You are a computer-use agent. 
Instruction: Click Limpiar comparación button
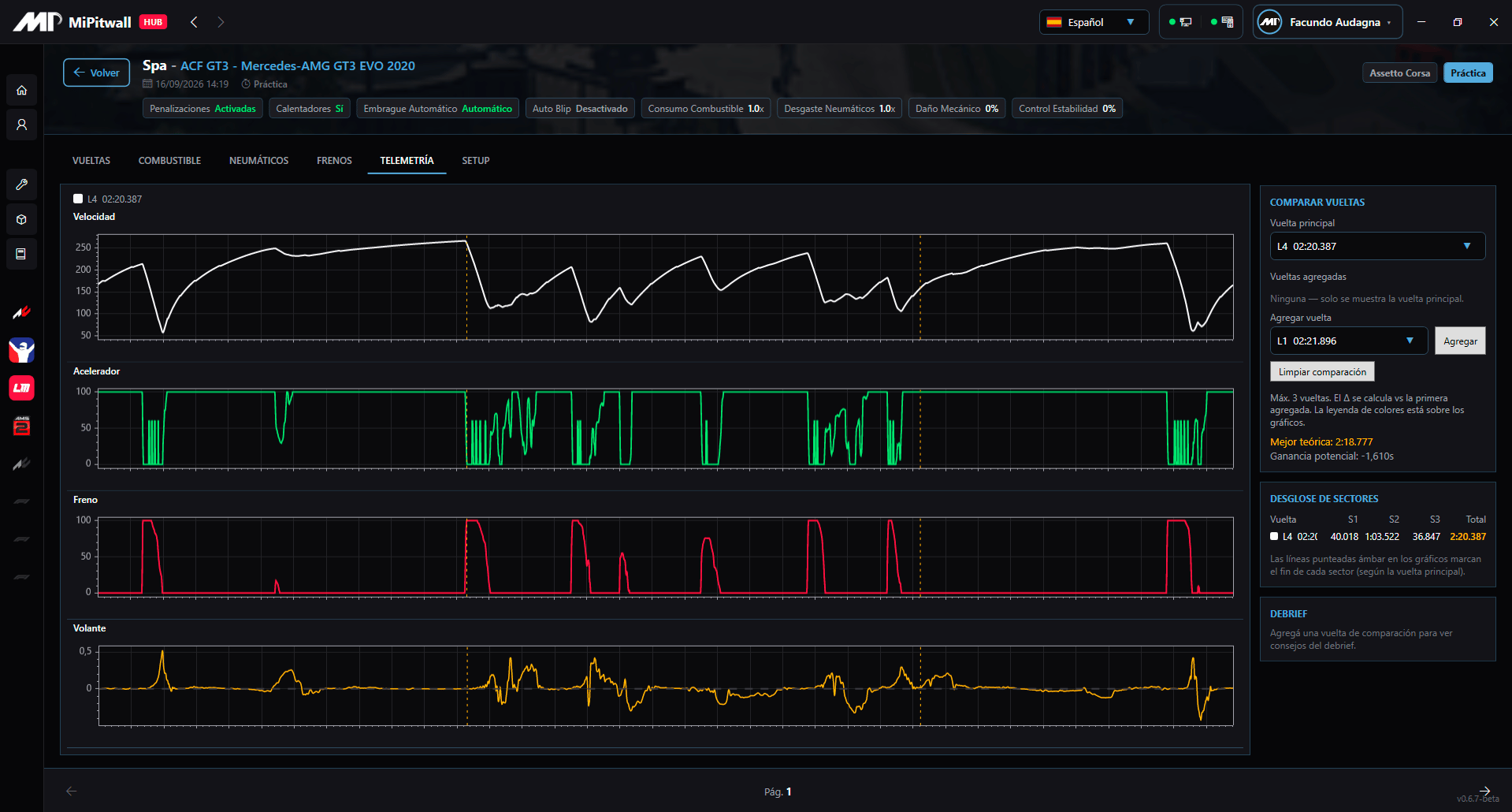pos(1322,371)
